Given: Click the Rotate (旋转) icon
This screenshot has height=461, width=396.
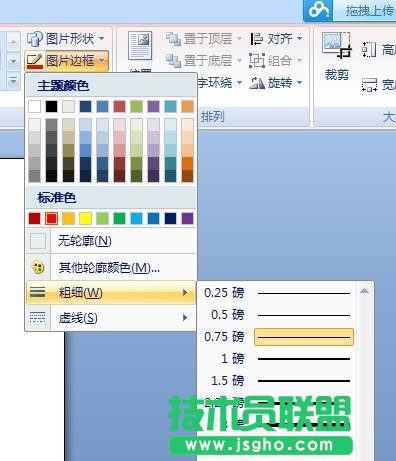Looking at the screenshot, I should [257, 82].
